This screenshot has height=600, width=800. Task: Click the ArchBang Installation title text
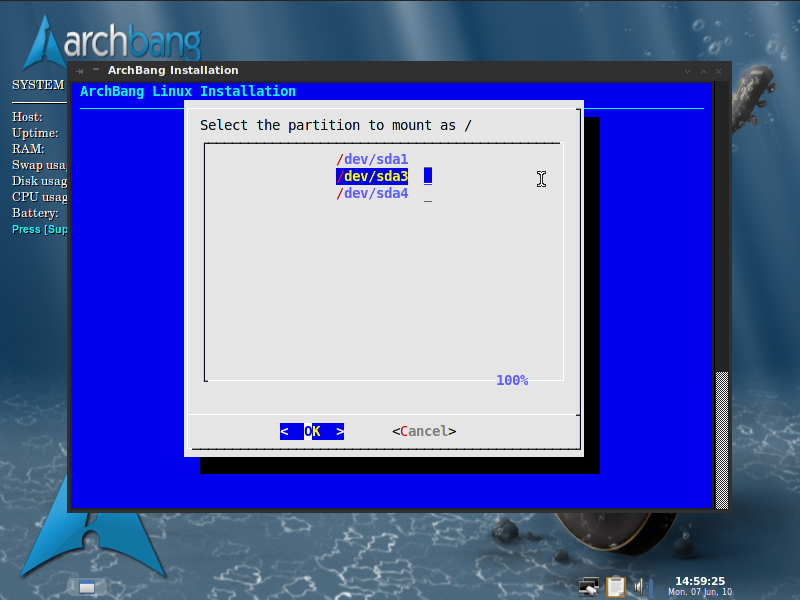coord(173,70)
